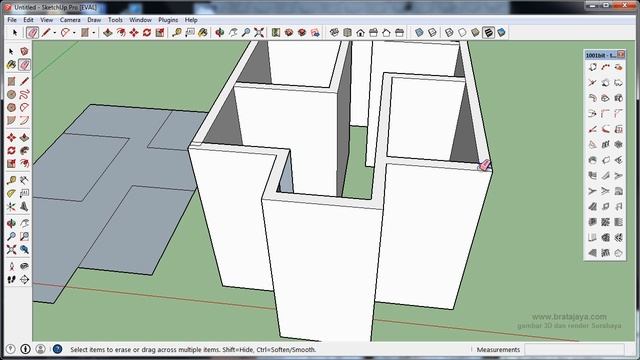Image resolution: width=640 pixels, height=360 pixels.
Task: Open the Draw menu
Action: coord(94,20)
